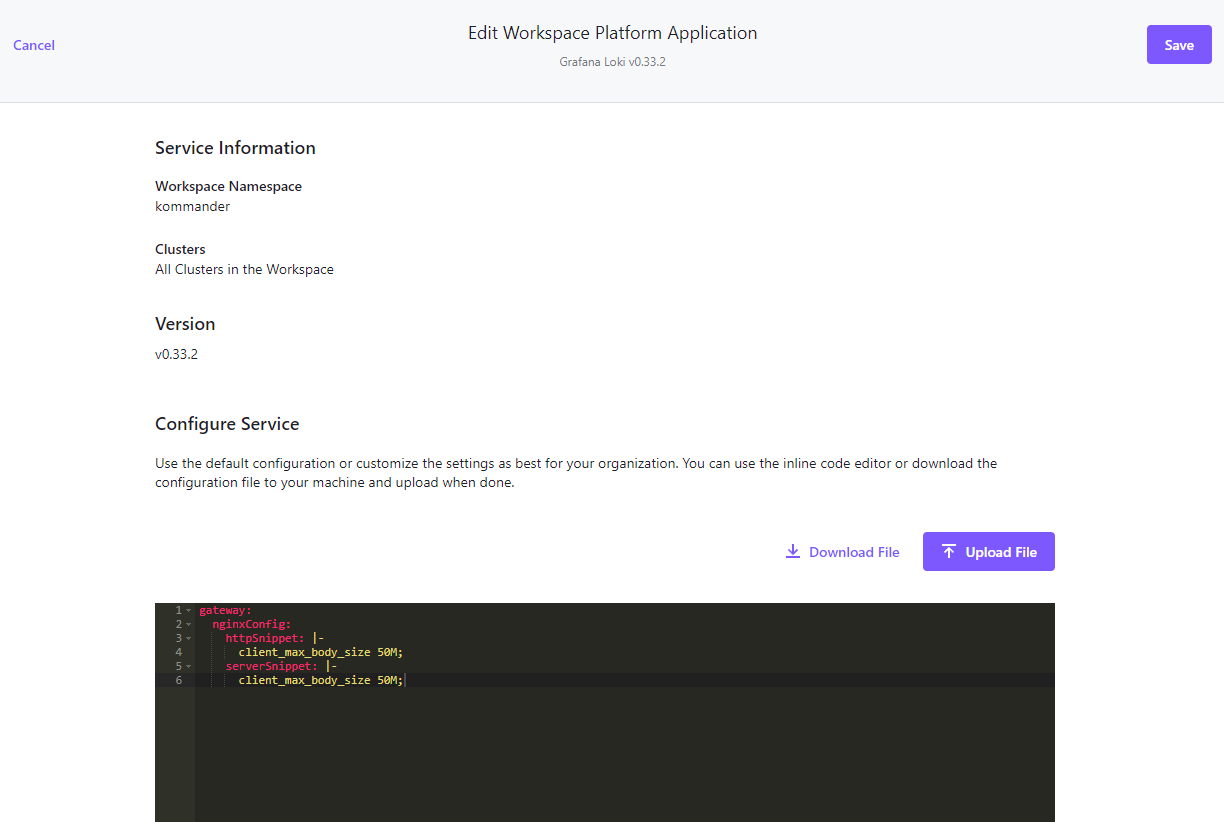
Task: Click the configuration instructions paragraph
Action: (576, 473)
